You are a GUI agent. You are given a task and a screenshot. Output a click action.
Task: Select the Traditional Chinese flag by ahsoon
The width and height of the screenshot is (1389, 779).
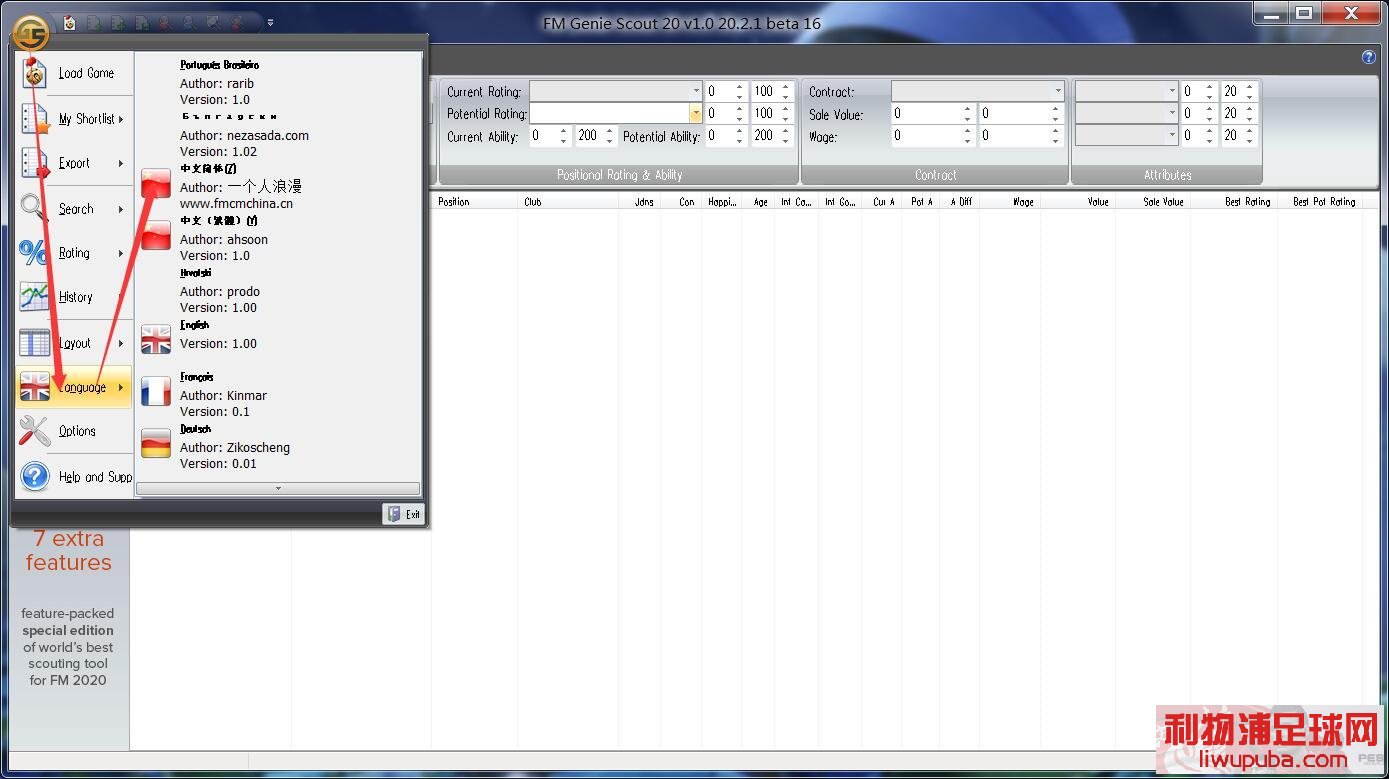coord(156,235)
